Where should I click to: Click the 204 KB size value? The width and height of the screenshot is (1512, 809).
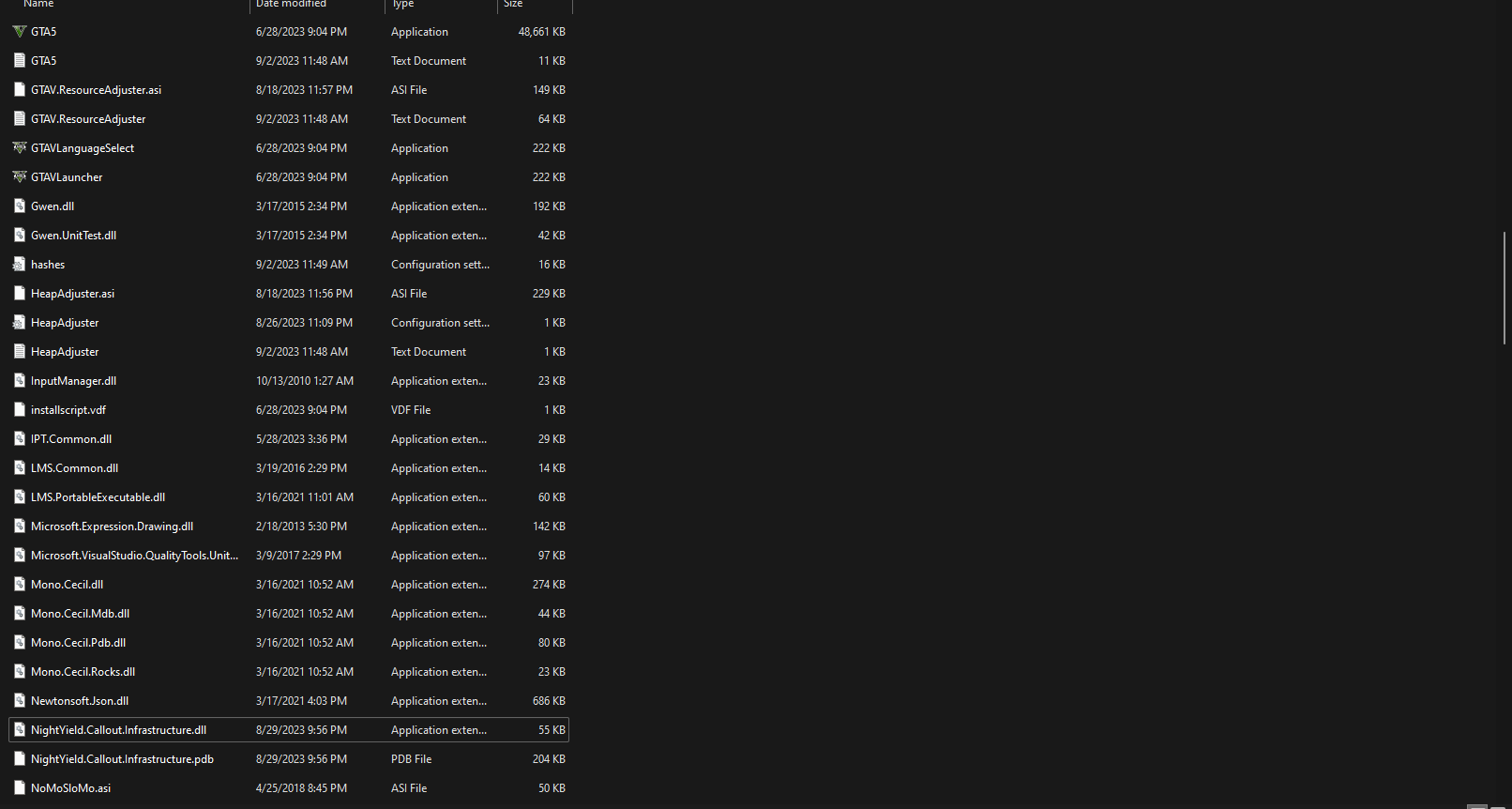pos(549,759)
